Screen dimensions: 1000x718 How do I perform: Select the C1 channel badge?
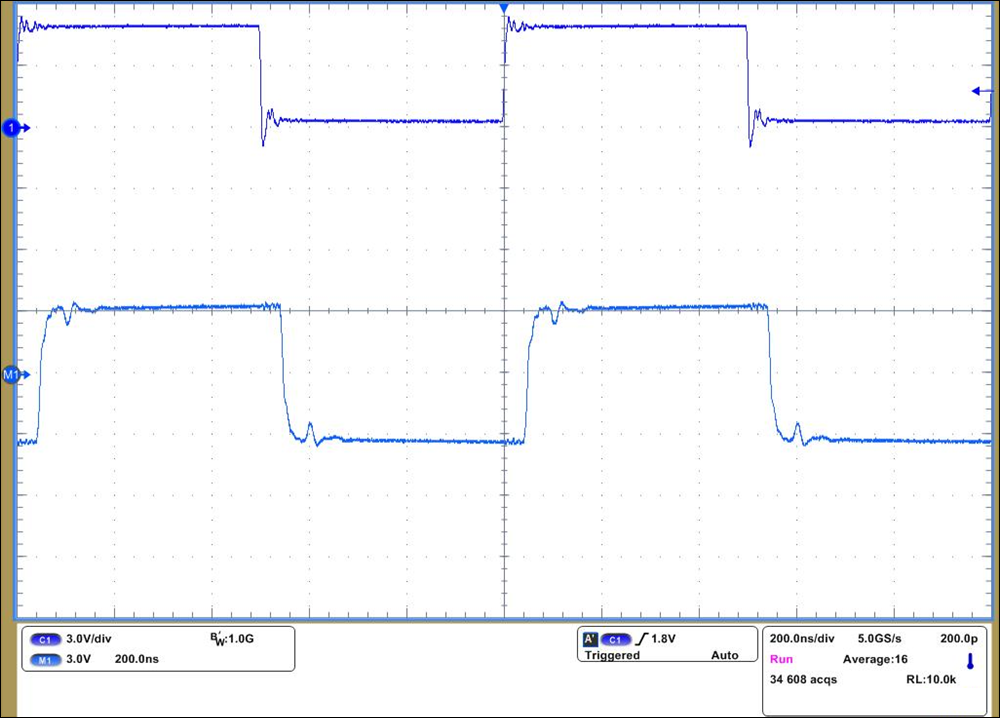tap(46, 639)
